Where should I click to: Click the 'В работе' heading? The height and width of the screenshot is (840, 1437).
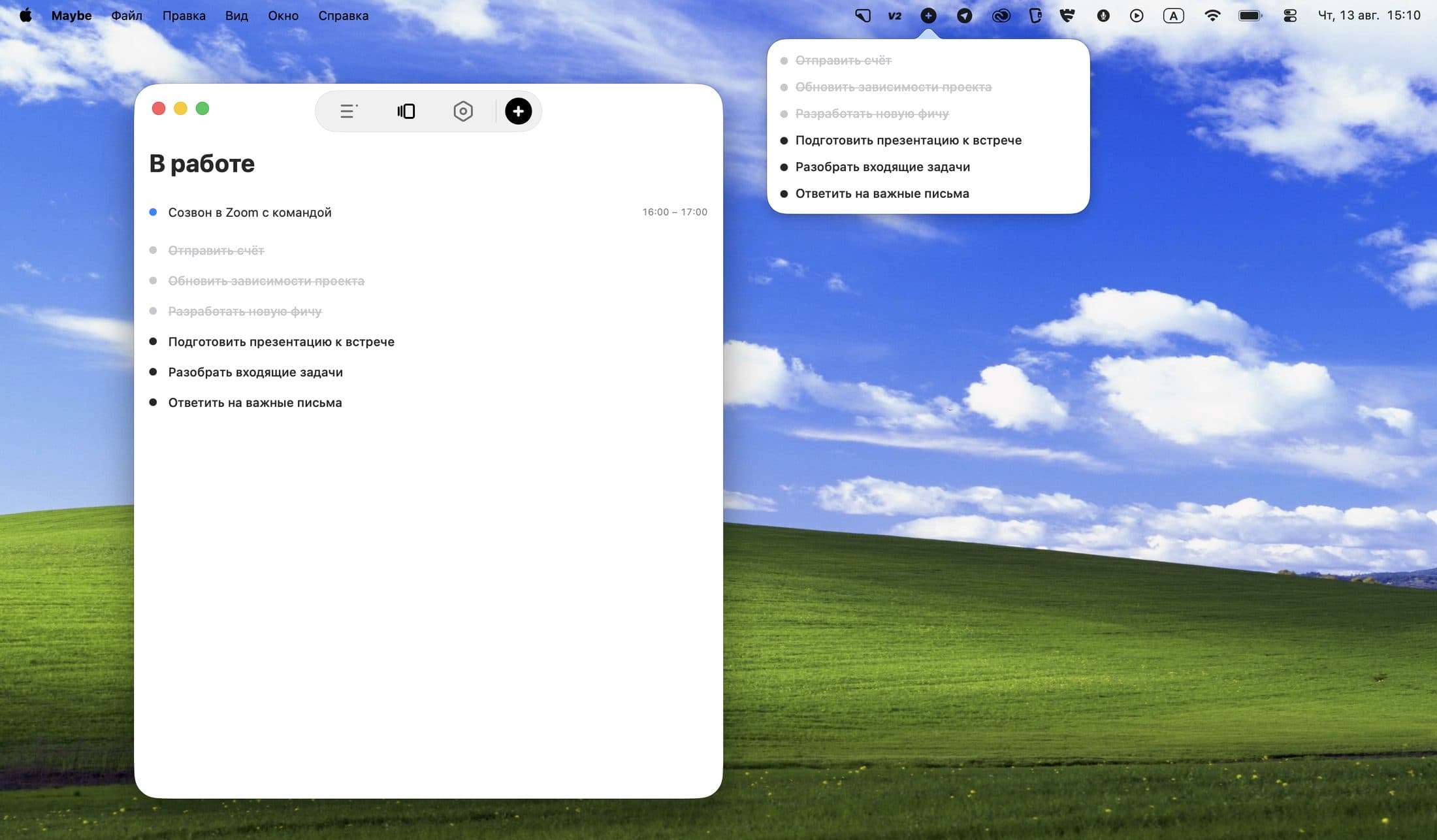(x=202, y=163)
